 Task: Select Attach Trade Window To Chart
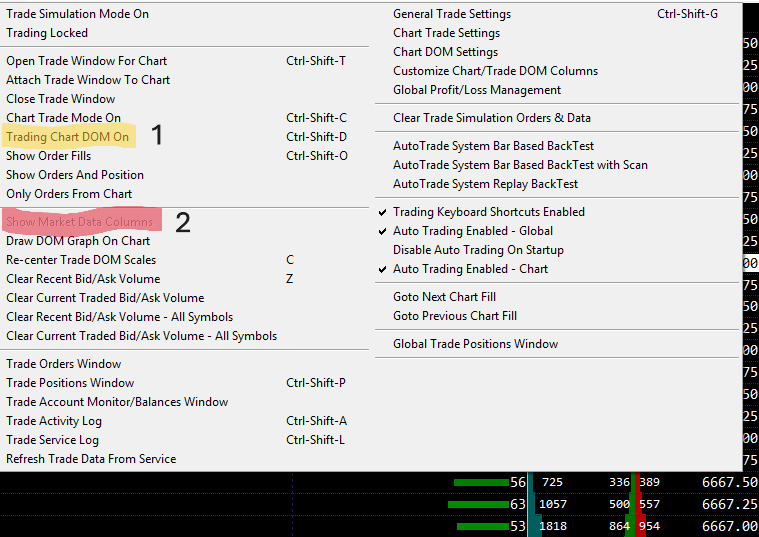(88, 80)
